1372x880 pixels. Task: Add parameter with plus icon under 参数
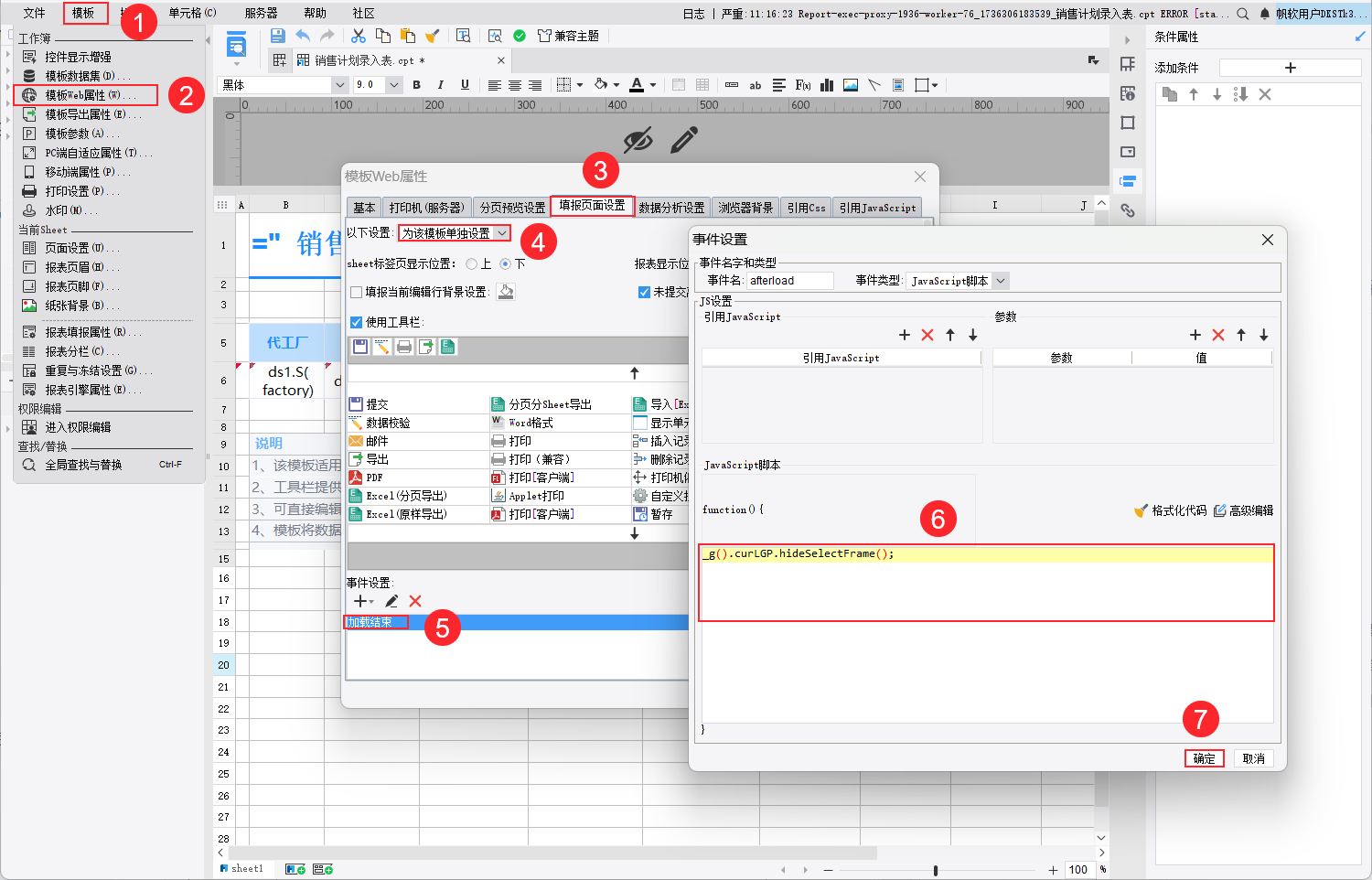tap(1195, 335)
